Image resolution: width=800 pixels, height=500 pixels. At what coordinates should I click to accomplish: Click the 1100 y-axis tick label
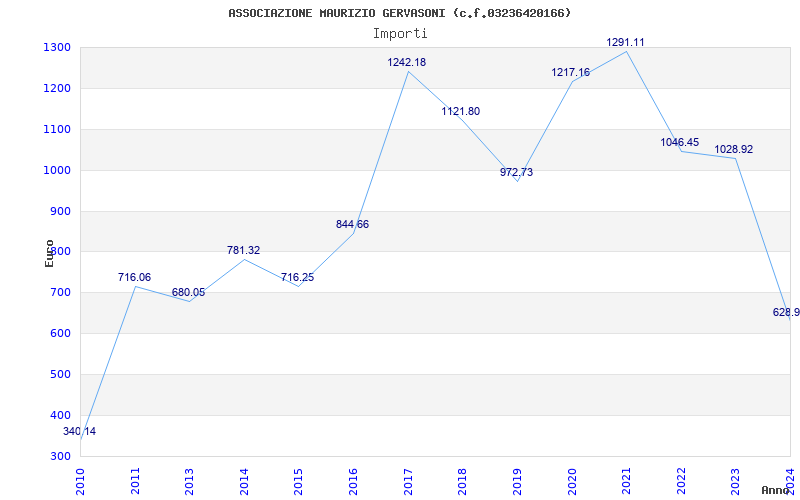(x=57, y=130)
